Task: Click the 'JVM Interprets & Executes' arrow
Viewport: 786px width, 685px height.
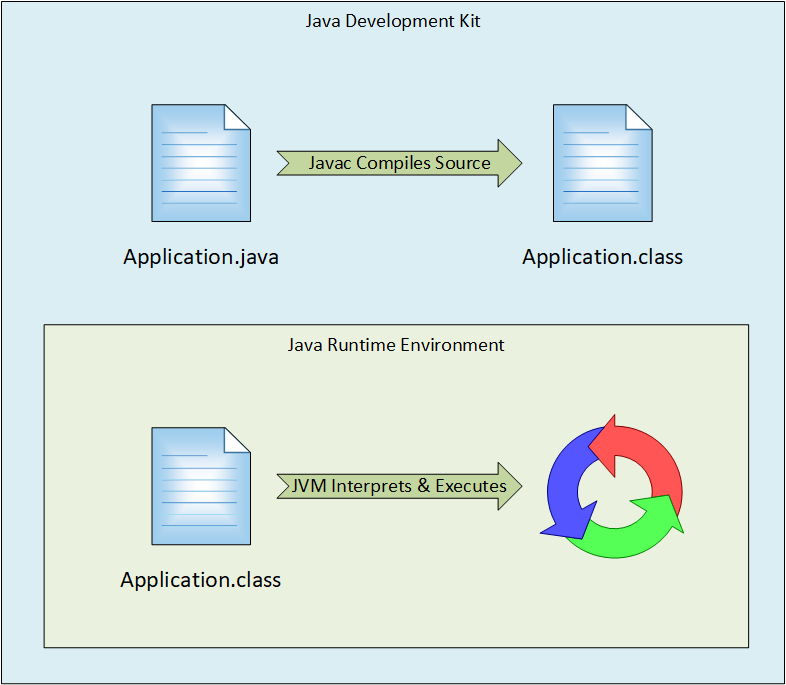Action: coord(400,486)
